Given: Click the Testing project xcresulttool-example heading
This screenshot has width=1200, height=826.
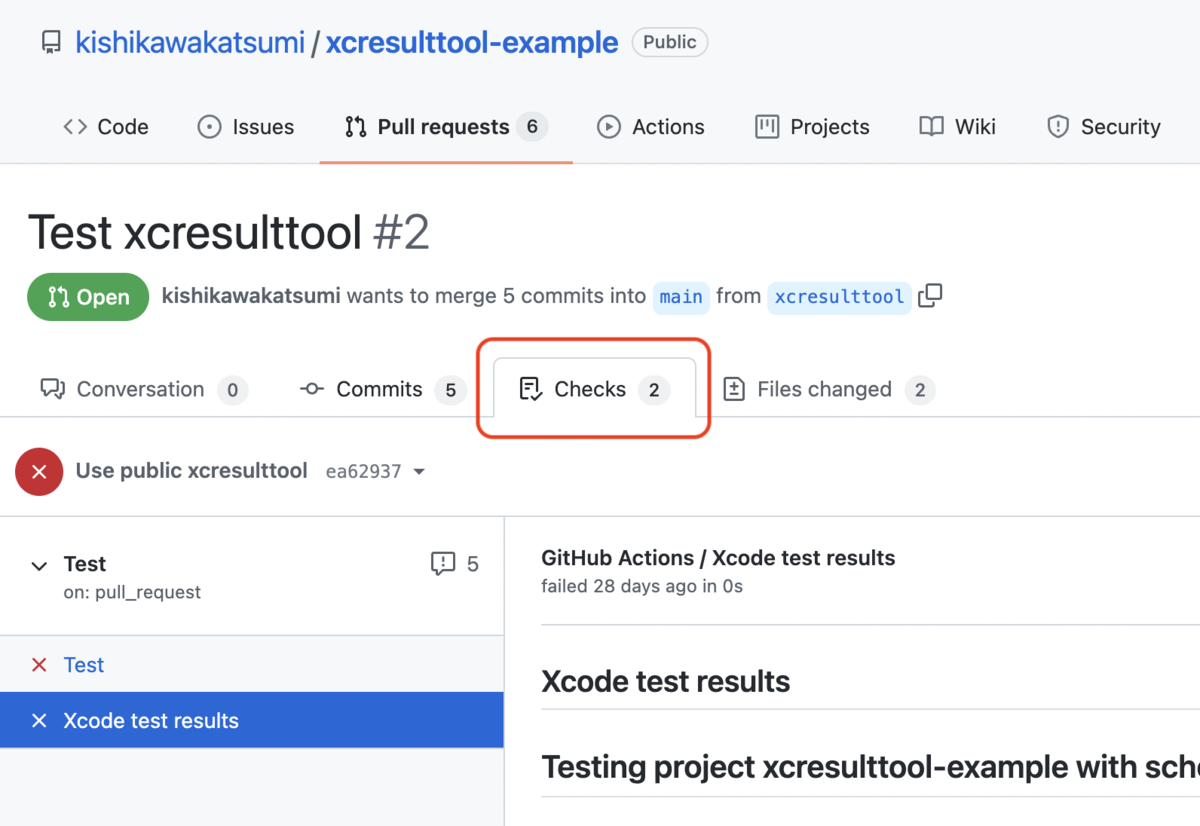Looking at the screenshot, I should [870, 767].
